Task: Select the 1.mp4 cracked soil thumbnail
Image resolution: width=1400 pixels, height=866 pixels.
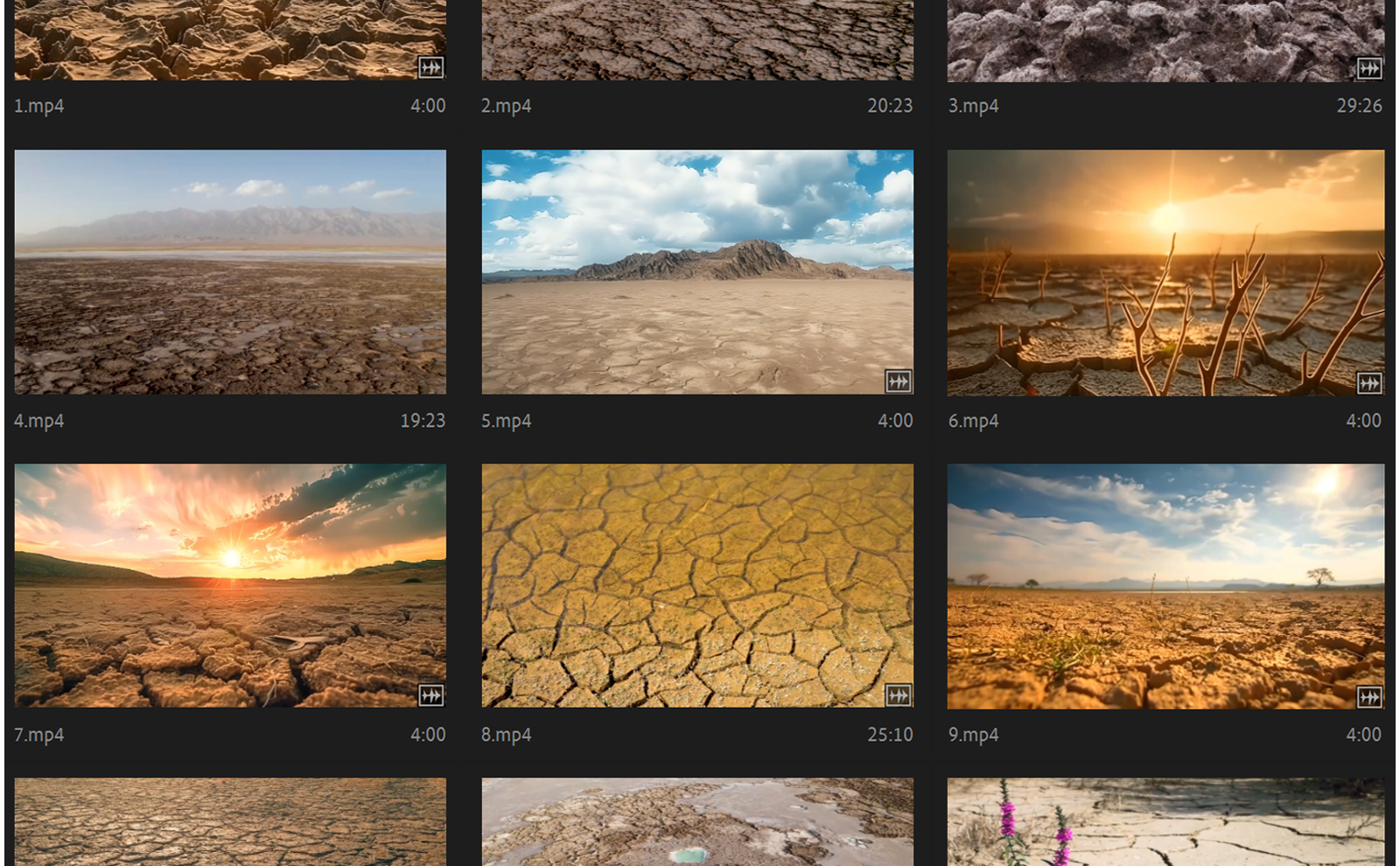Action: 230,40
